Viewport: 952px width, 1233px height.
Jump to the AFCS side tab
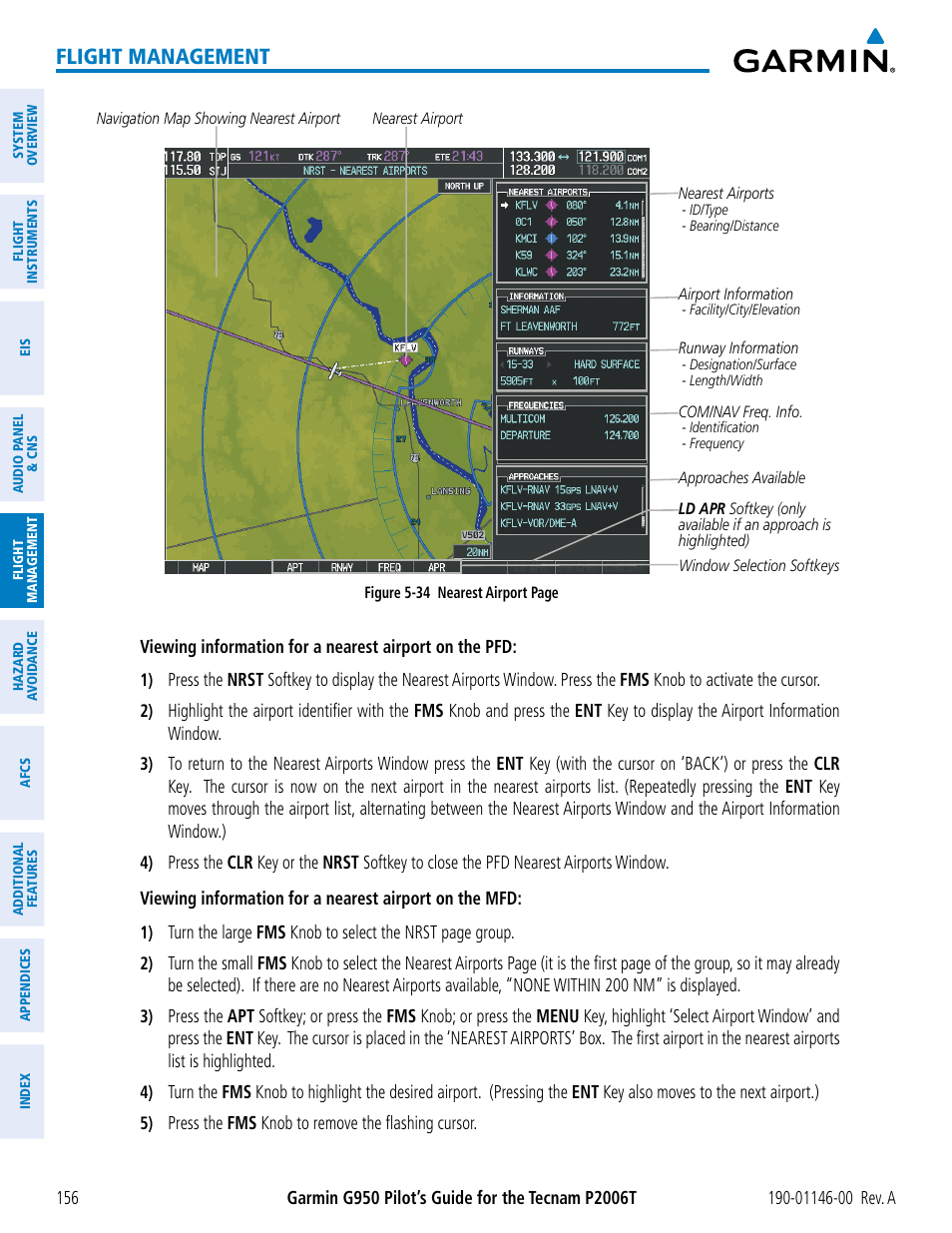24,773
